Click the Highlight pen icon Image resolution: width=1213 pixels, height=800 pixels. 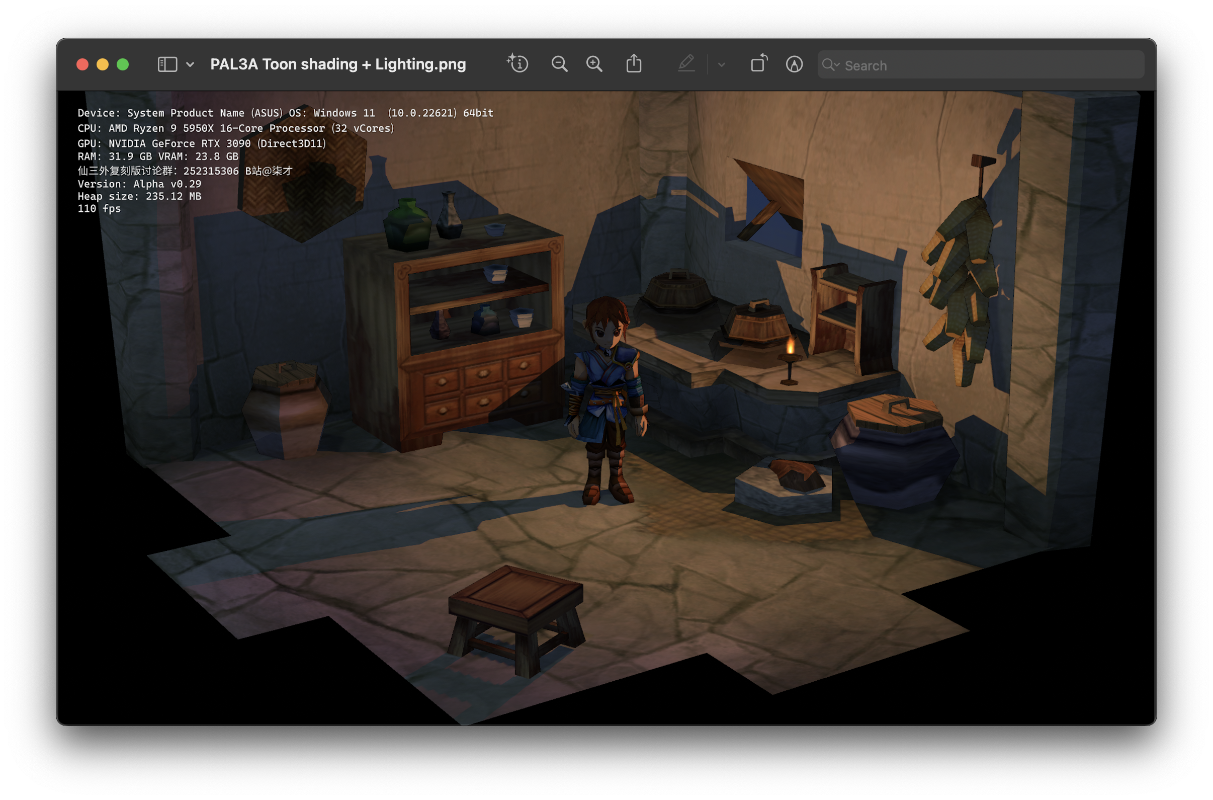pyautogui.click(x=686, y=63)
